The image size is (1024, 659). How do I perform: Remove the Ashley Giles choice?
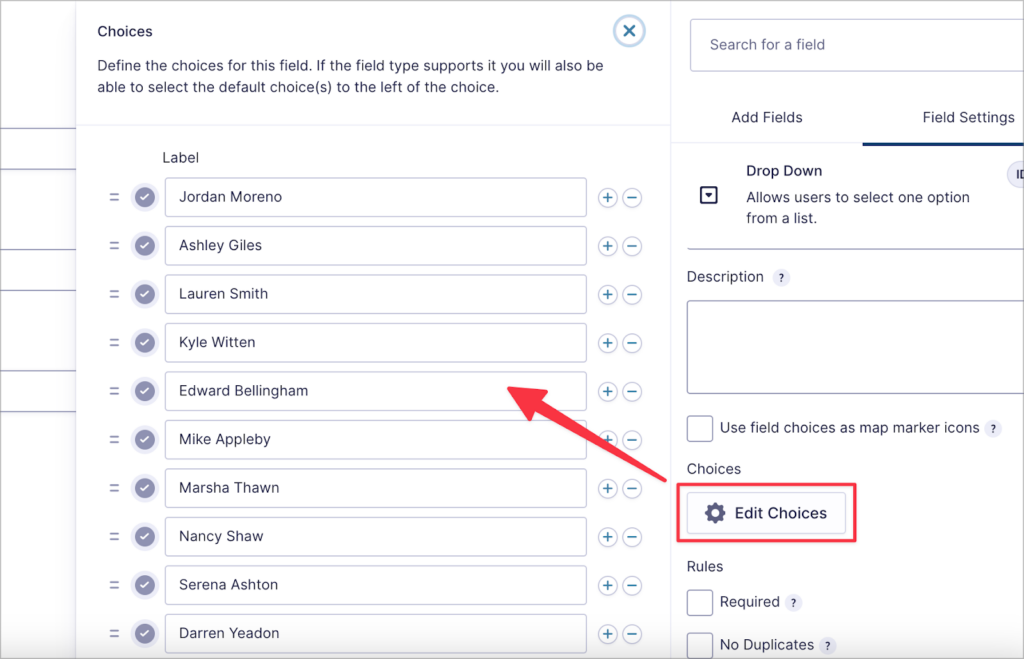pos(632,246)
